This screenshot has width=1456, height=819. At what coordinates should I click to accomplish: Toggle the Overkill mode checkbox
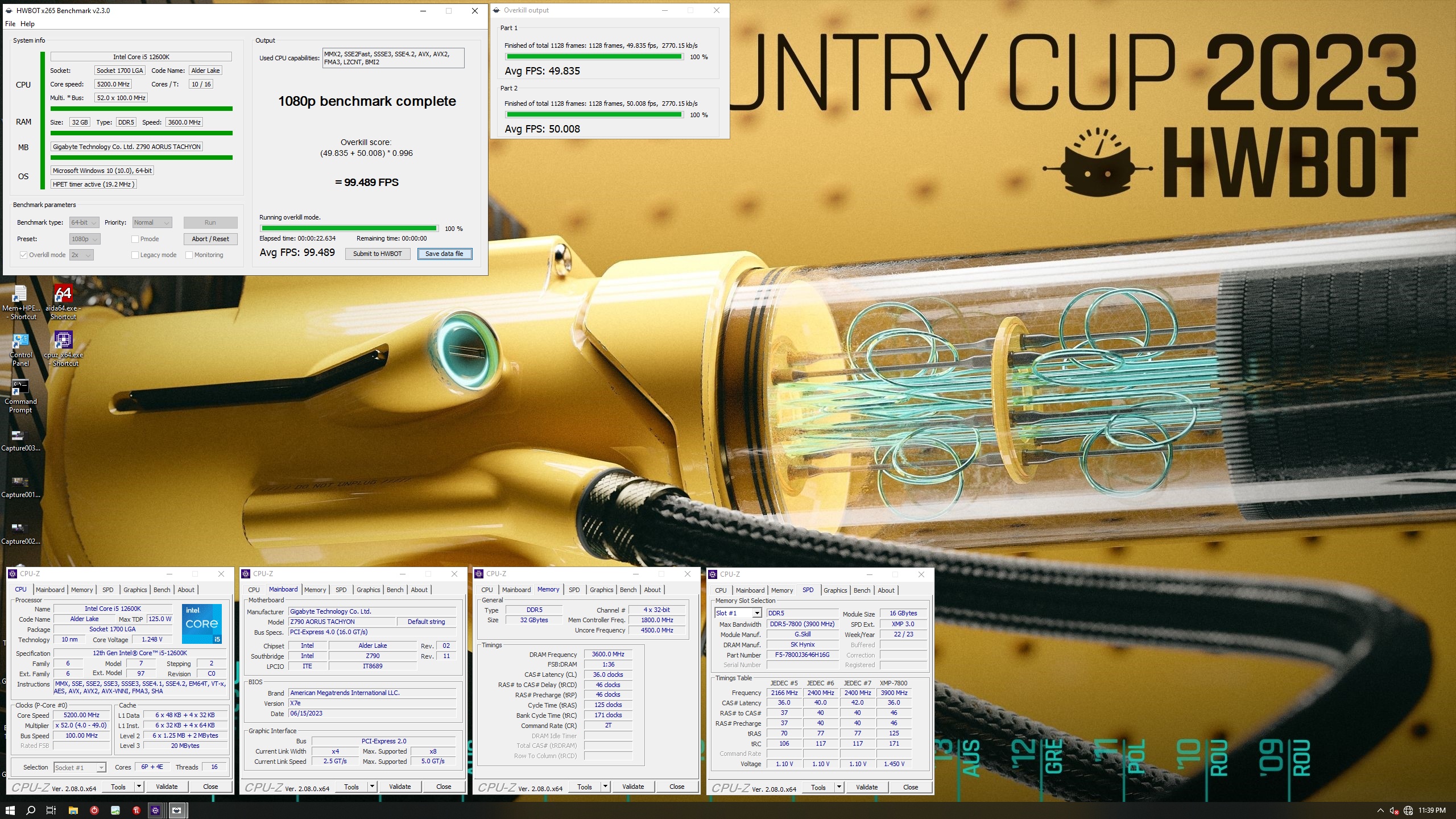23,255
